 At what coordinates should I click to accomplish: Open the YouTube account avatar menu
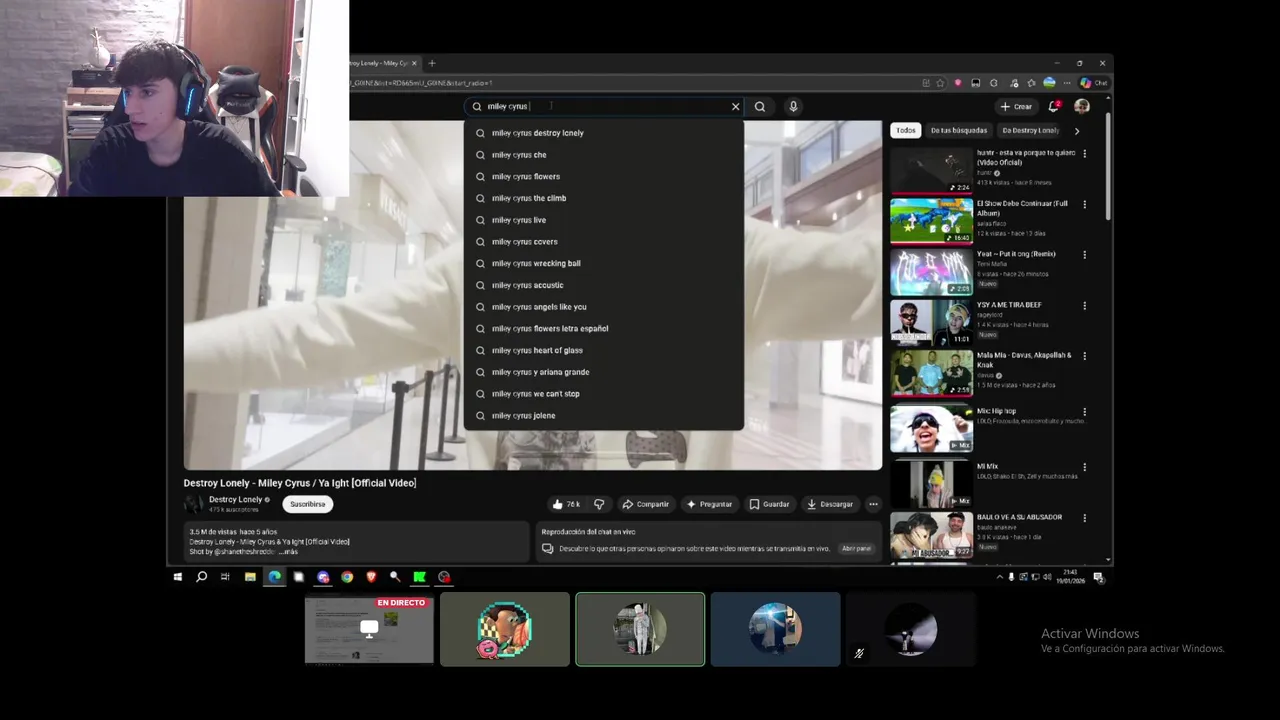click(1082, 106)
